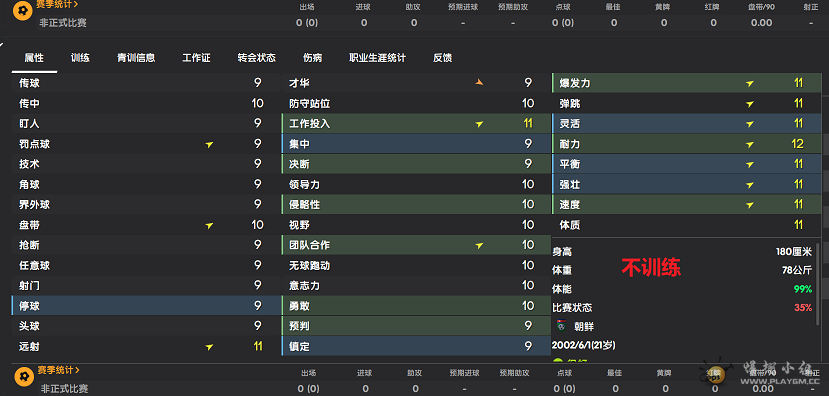
Task: Click the 角球 attribute label
Action: 29,185
